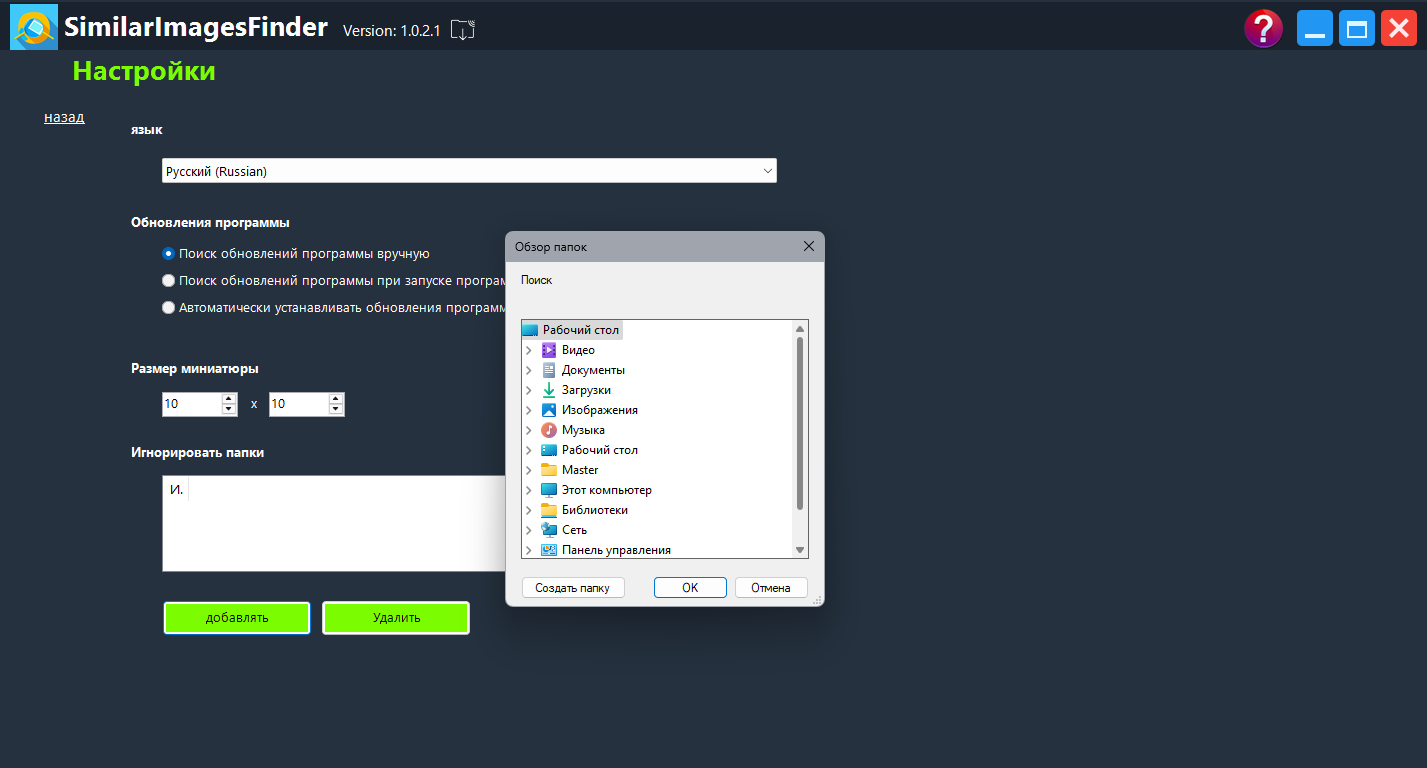Click the thumbnail width input field
This screenshot has height=768, width=1427.
191,404
